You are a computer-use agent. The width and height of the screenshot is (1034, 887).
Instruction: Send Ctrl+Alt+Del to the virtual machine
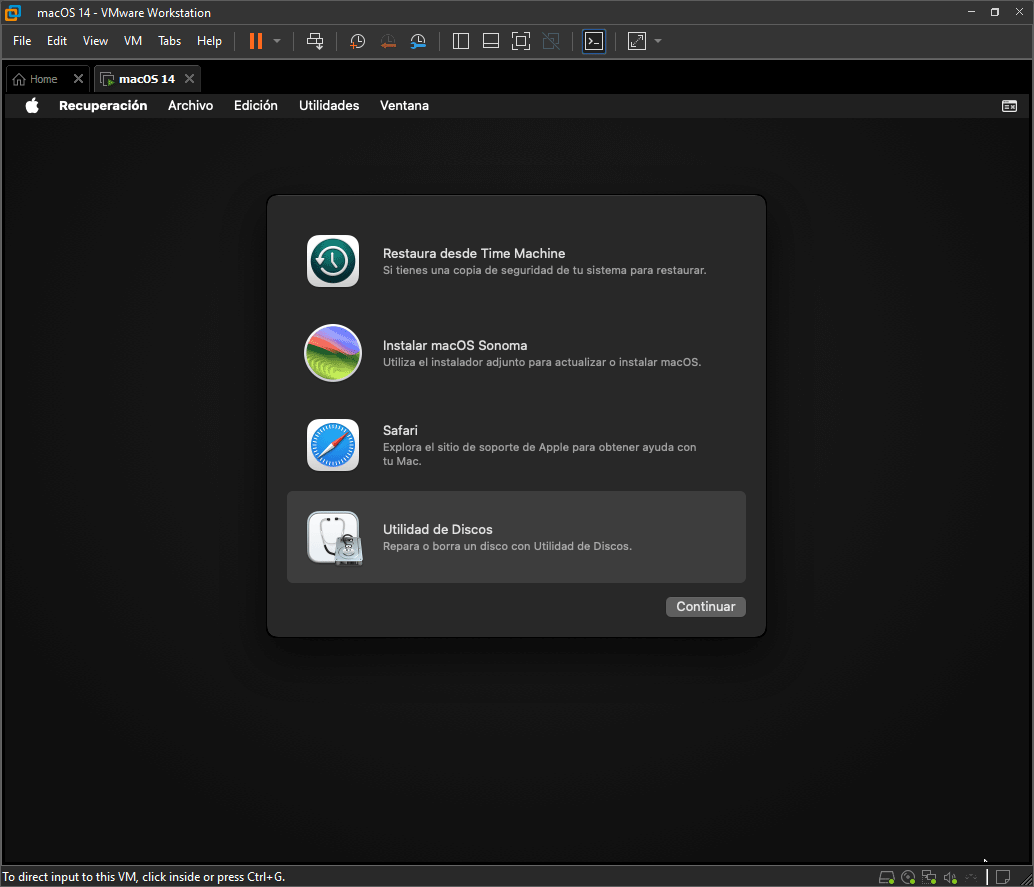(315, 41)
